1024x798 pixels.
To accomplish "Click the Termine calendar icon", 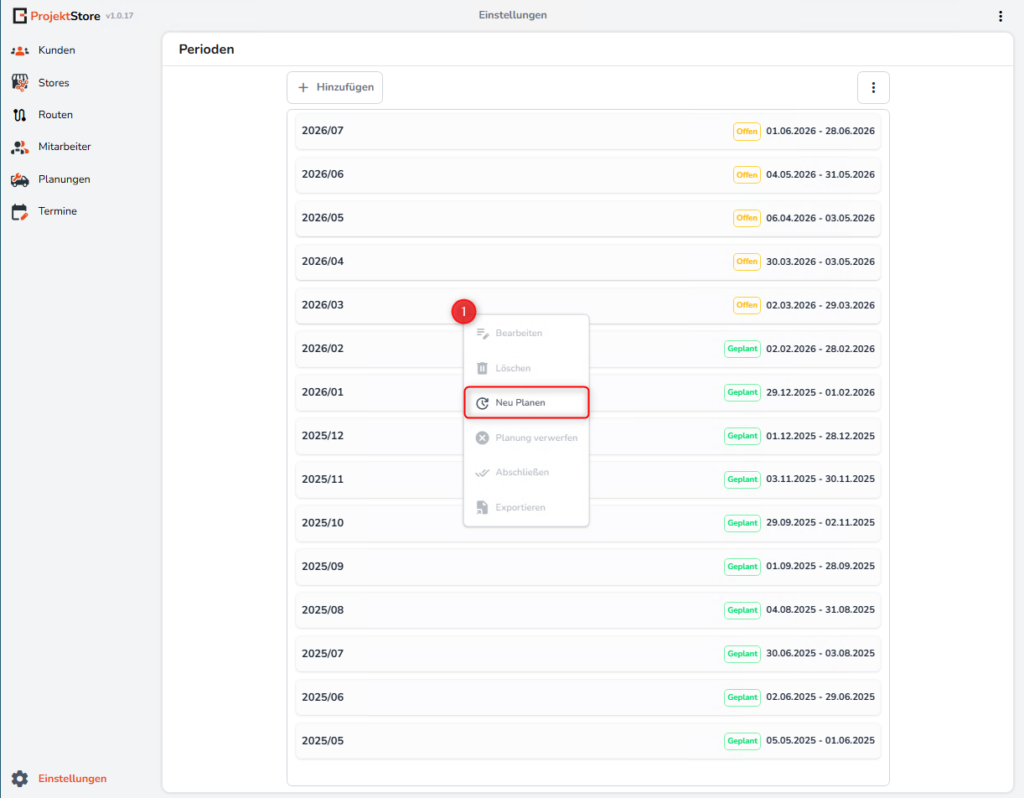I will (19, 212).
